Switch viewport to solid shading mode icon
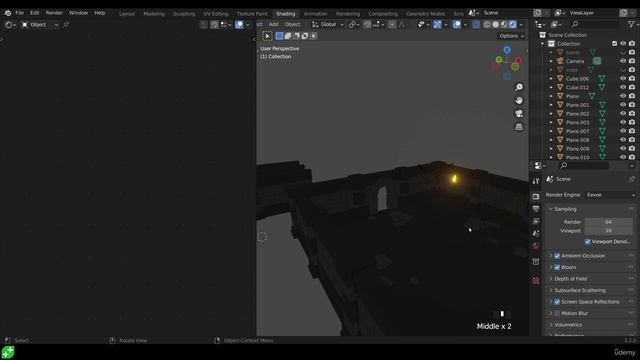640x360 pixels. click(x=496, y=24)
